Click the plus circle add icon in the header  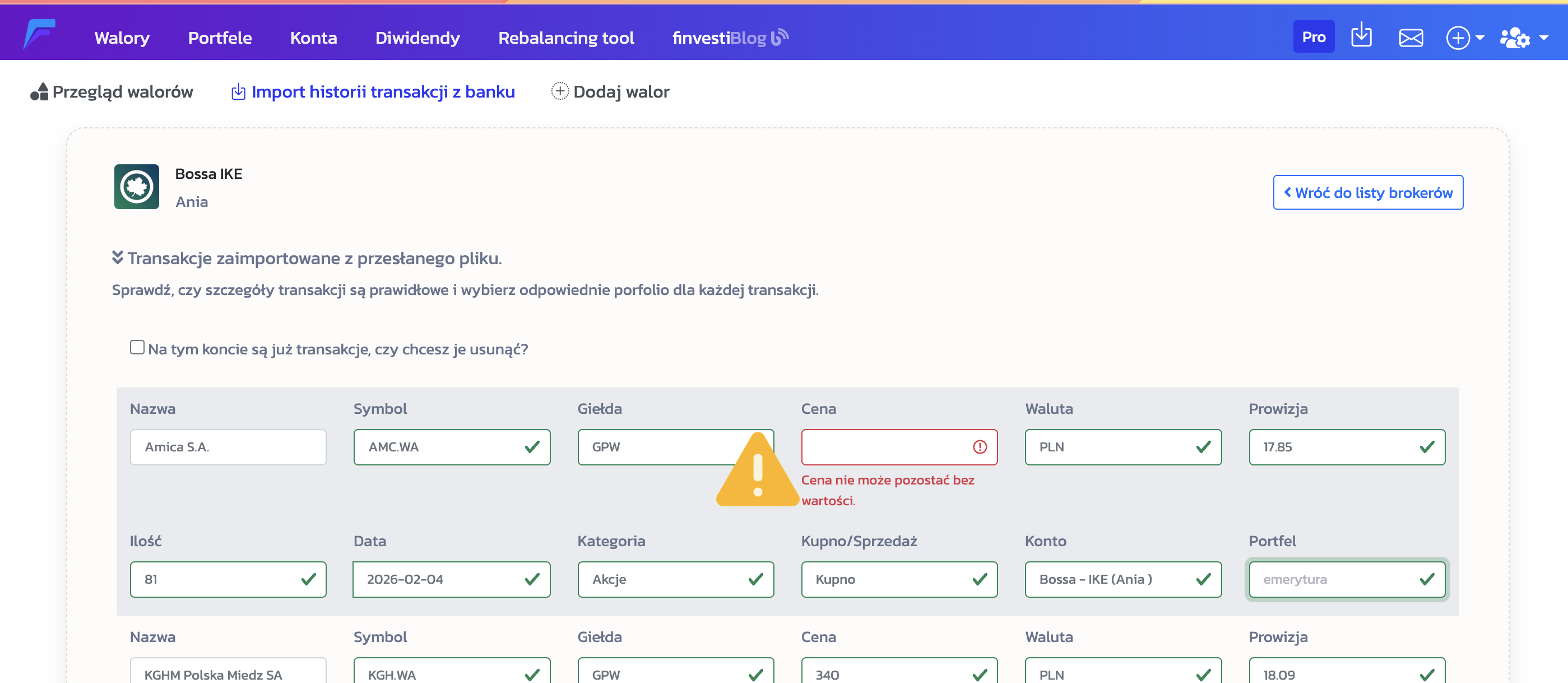[x=1458, y=38]
